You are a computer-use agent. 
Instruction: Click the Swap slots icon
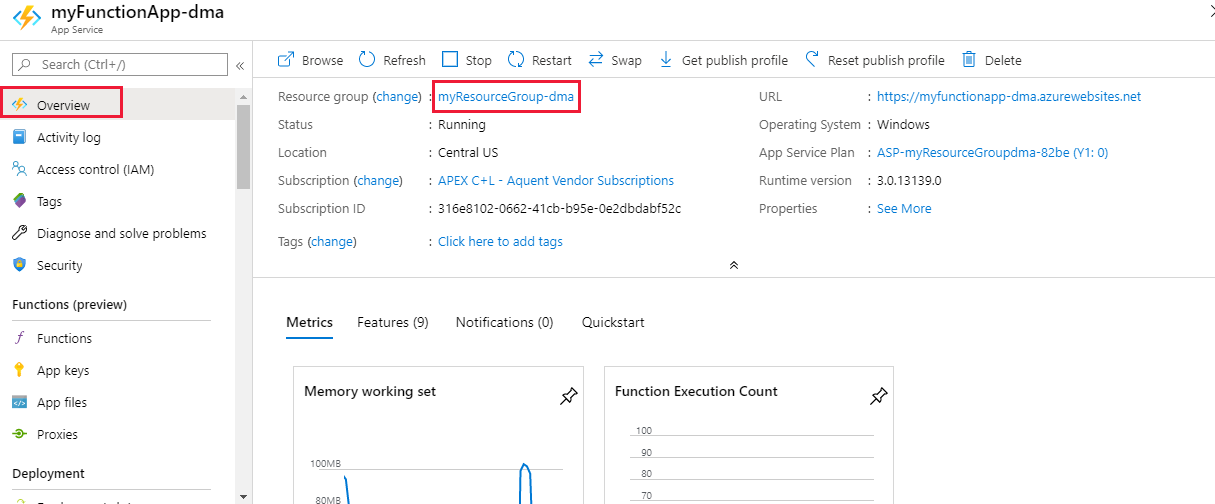pos(596,60)
